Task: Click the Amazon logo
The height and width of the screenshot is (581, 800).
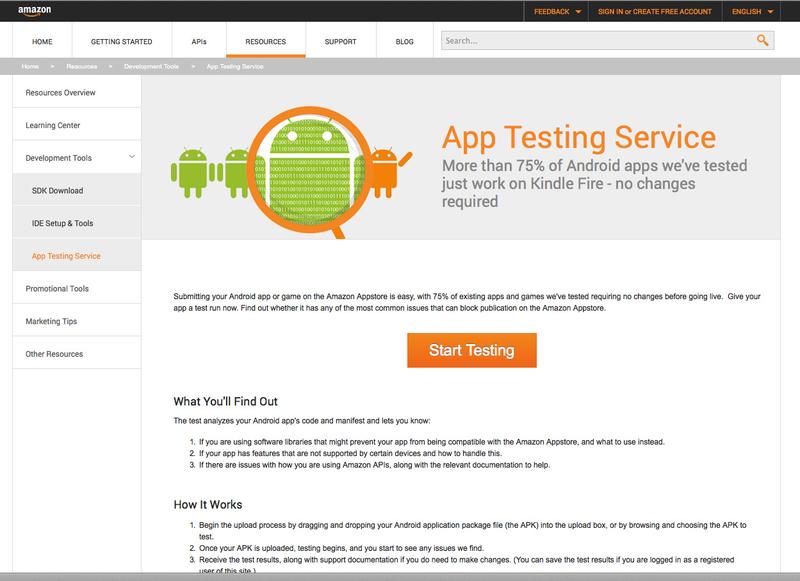Action: tap(34, 11)
